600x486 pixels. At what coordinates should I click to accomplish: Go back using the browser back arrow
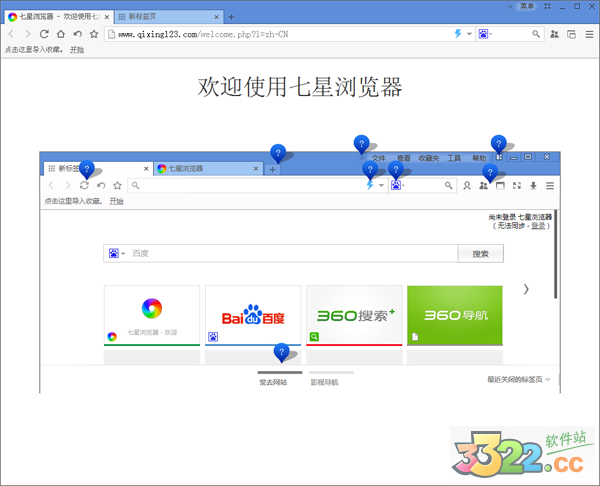(x=11, y=34)
